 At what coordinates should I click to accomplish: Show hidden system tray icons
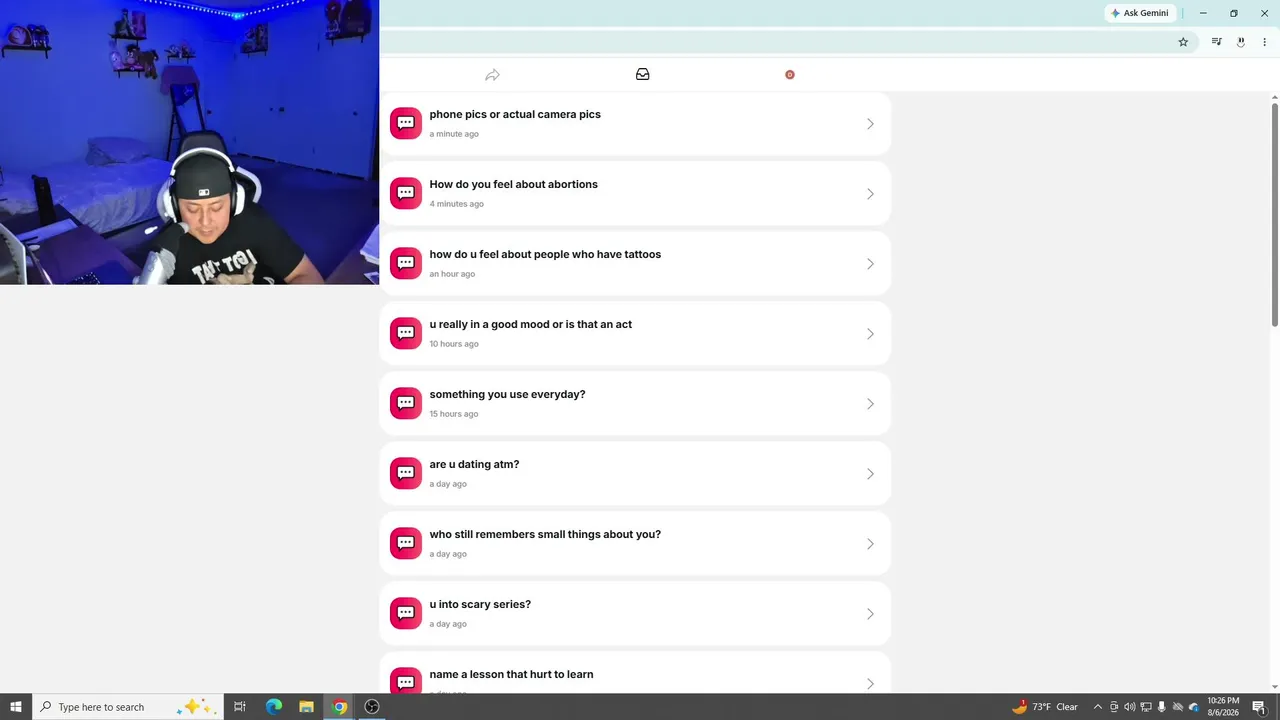[x=1097, y=707]
